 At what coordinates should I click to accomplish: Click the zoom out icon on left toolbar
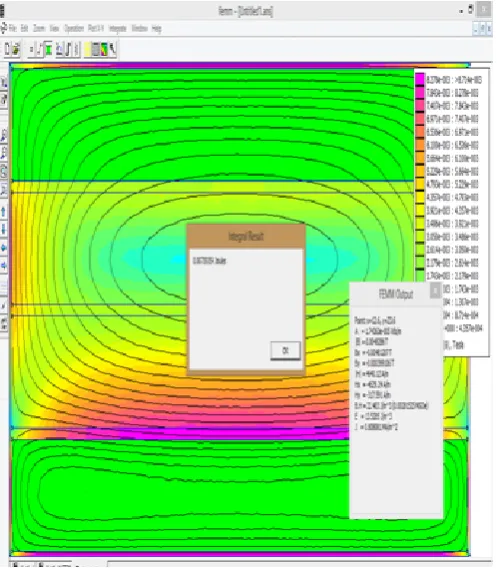[x=4, y=152]
